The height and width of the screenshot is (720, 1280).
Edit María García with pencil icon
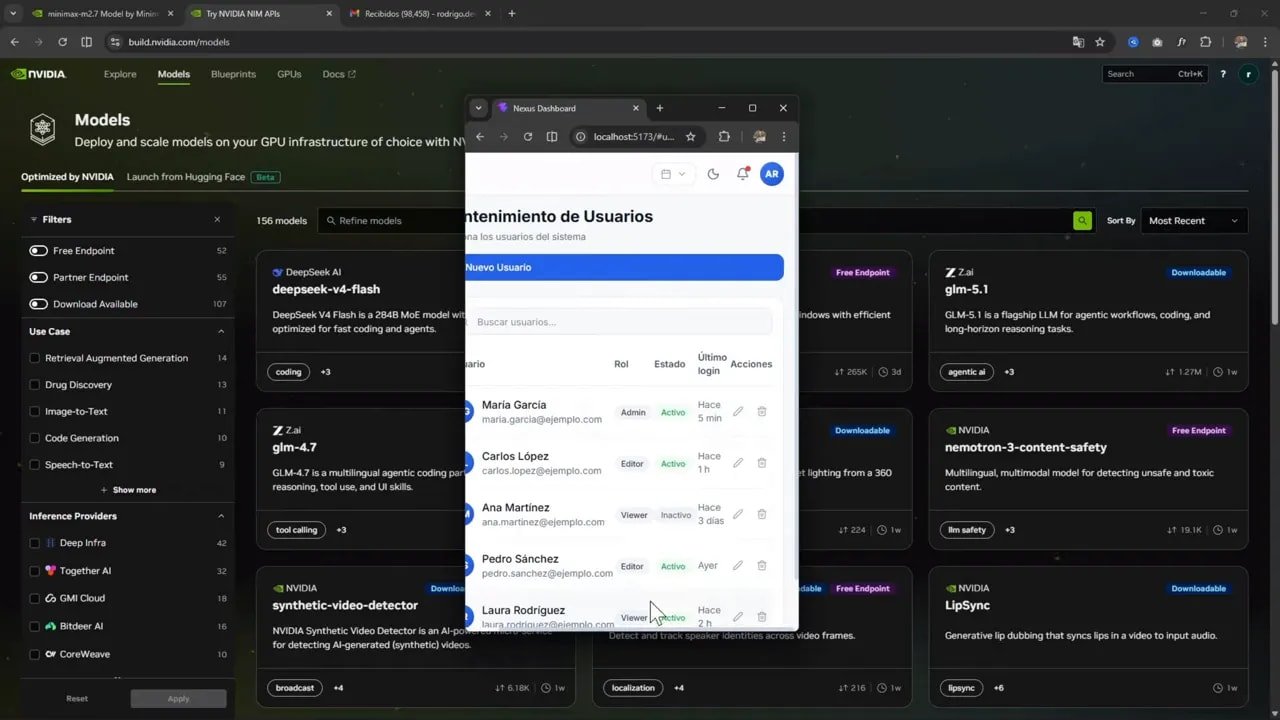point(738,411)
